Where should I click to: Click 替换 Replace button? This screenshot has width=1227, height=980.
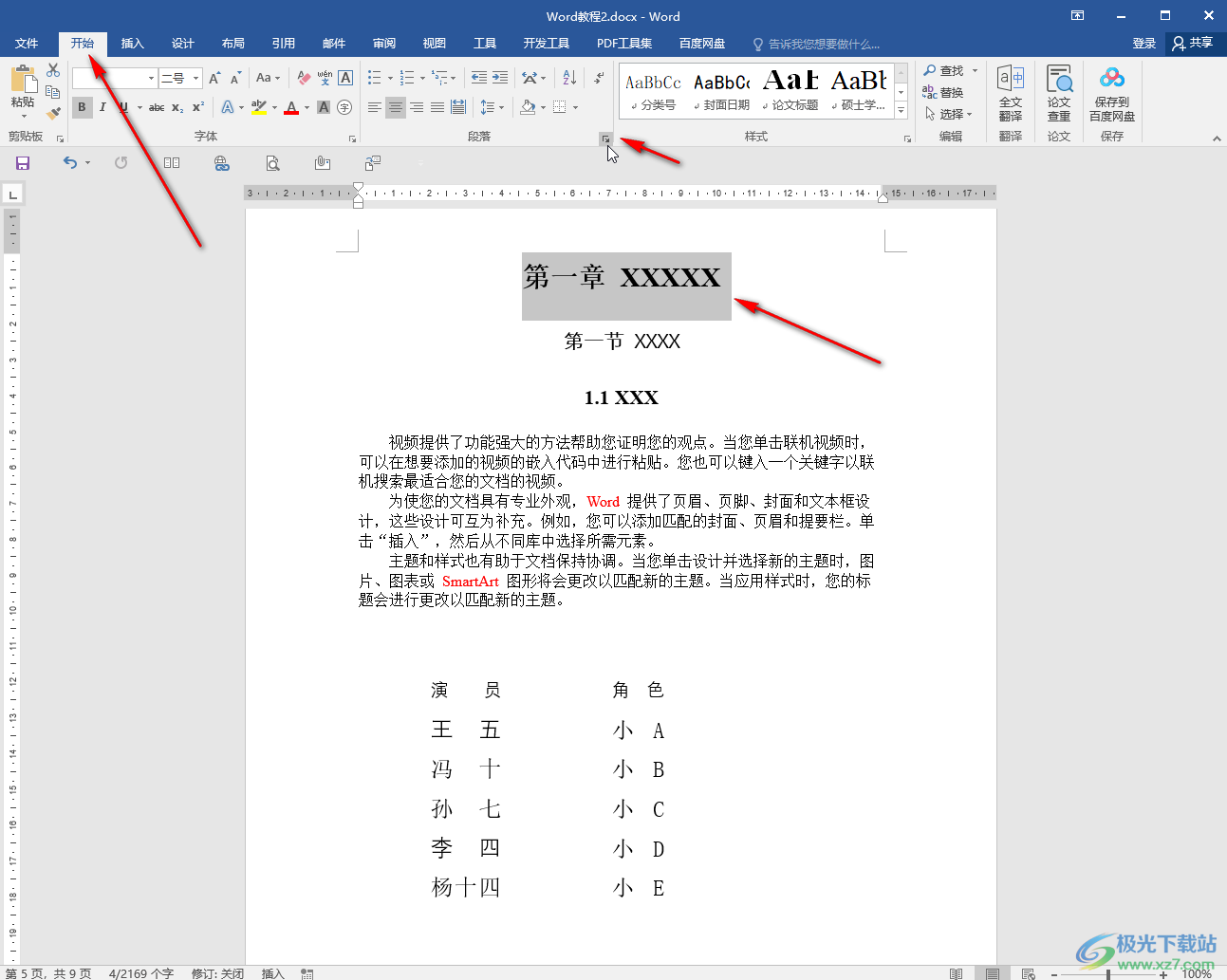943,92
